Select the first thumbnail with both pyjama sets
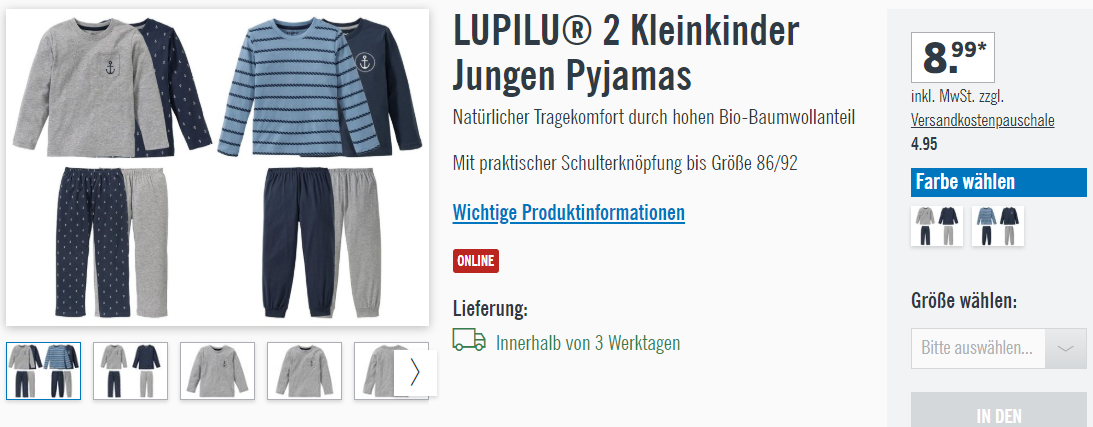The image size is (1093, 427). [x=44, y=371]
